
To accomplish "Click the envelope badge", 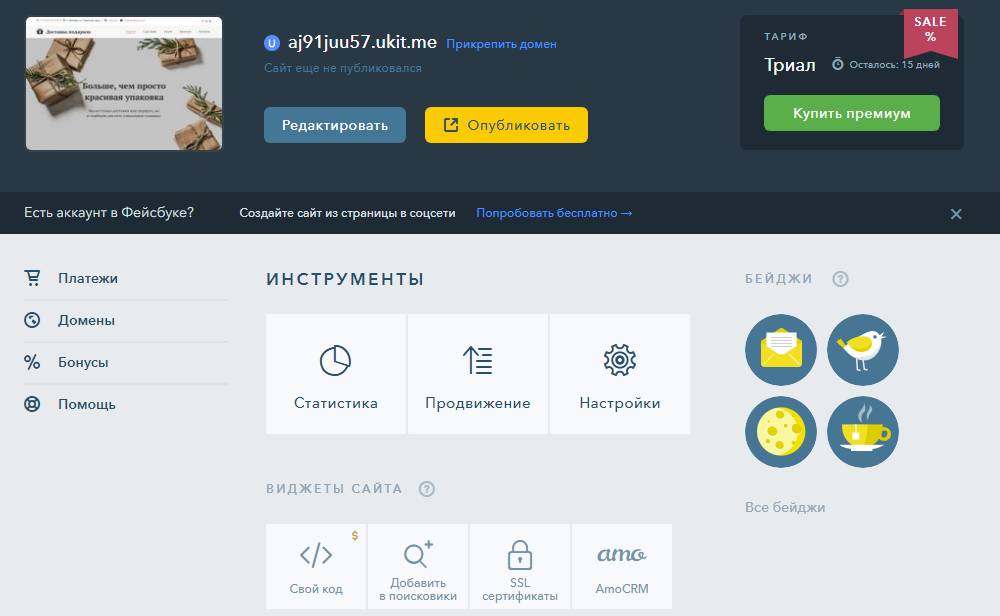I will coord(781,350).
